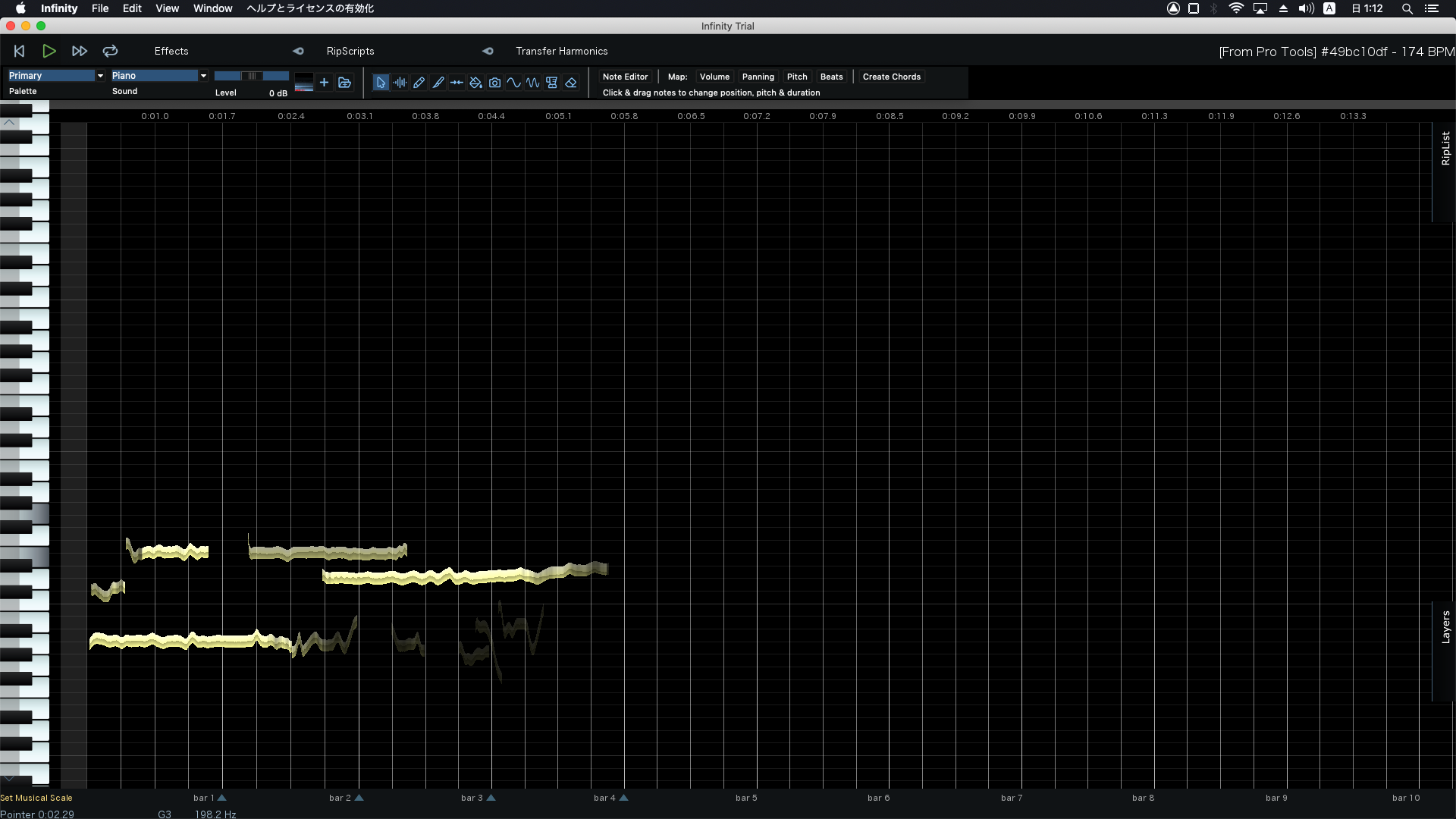Image resolution: width=1456 pixels, height=819 pixels.
Task: Toggle the RipScripts switch
Action: pos(298,51)
